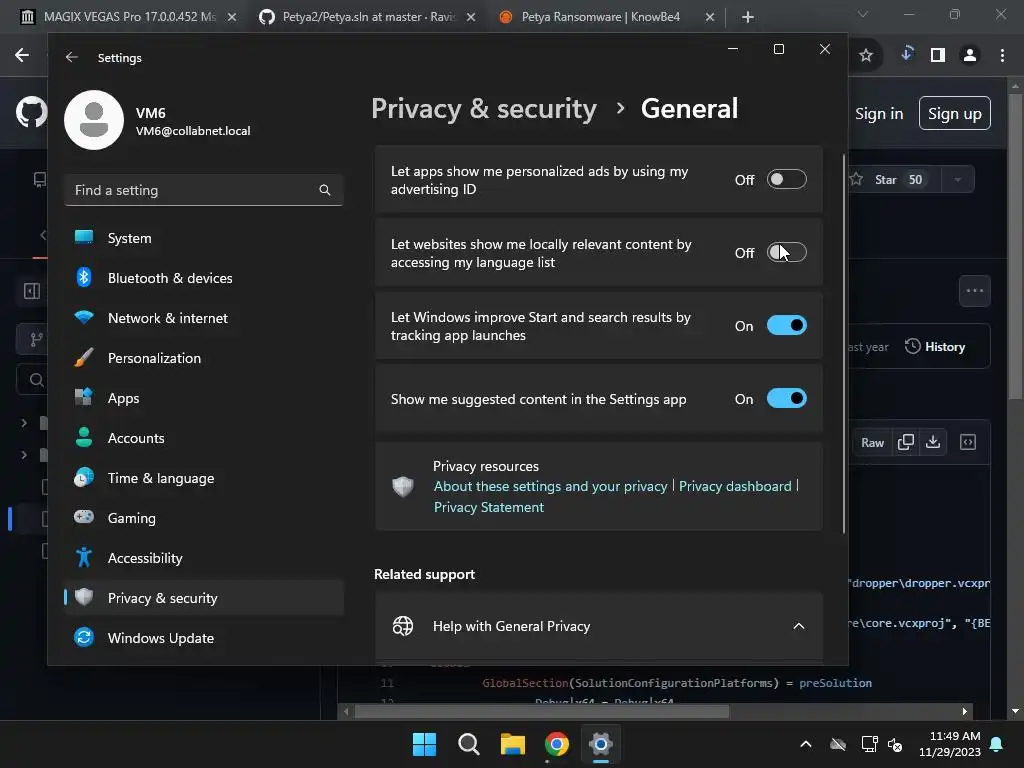1024x768 pixels.
Task: Select Gaming controller icon in sidebar
Action: [x=84, y=517]
